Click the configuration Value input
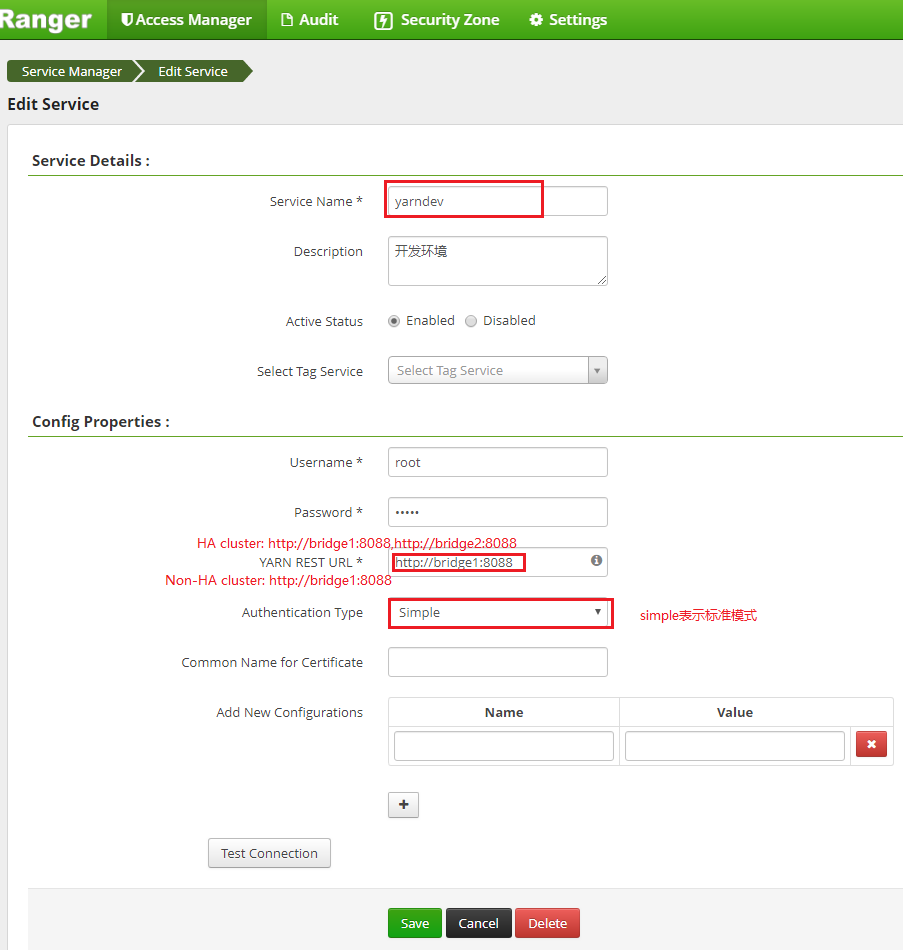This screenshot has width=903, height=950. pyautogui.click(x=735, y=746)
